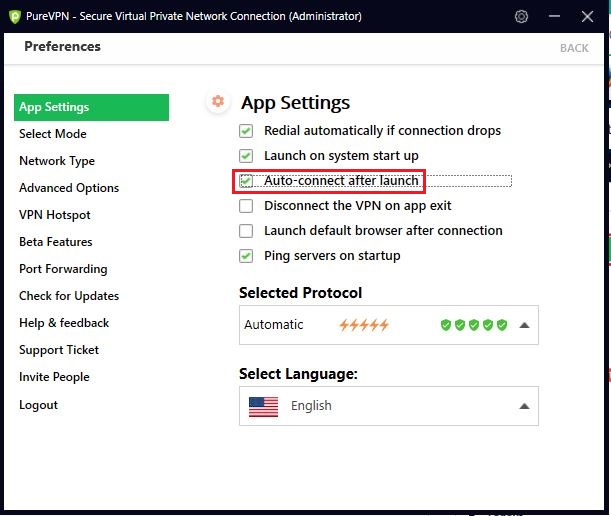Switch to Advanced Options section

click(69, 188)
